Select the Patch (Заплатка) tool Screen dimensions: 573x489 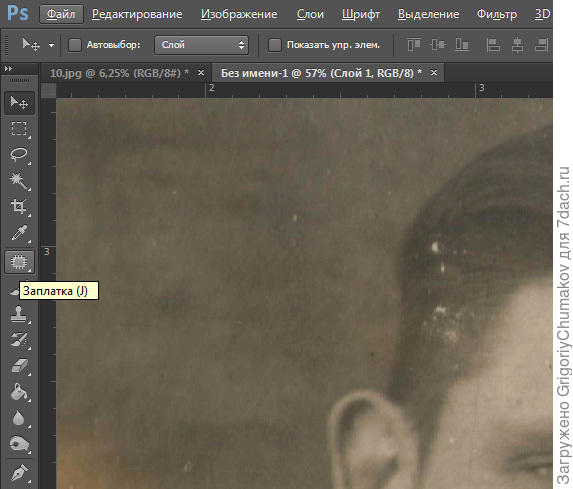[19, 262]
